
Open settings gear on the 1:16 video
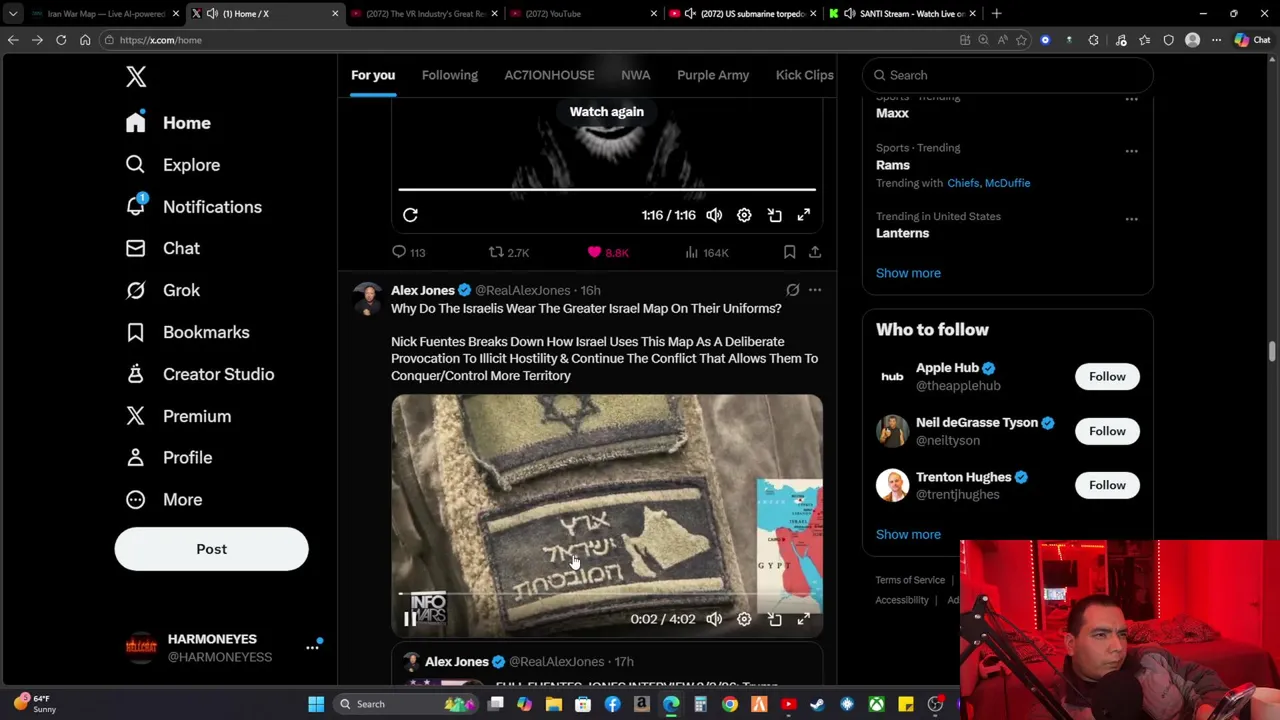744,215
